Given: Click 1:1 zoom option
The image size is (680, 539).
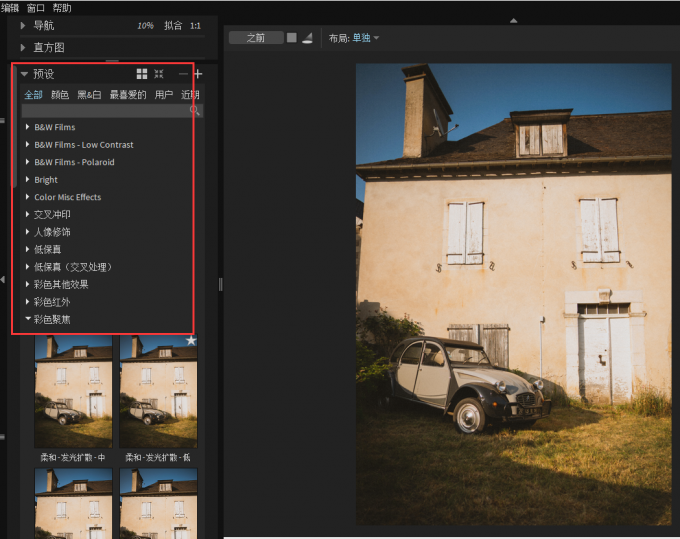Looking at the screenshot, I should click(195, 26).
